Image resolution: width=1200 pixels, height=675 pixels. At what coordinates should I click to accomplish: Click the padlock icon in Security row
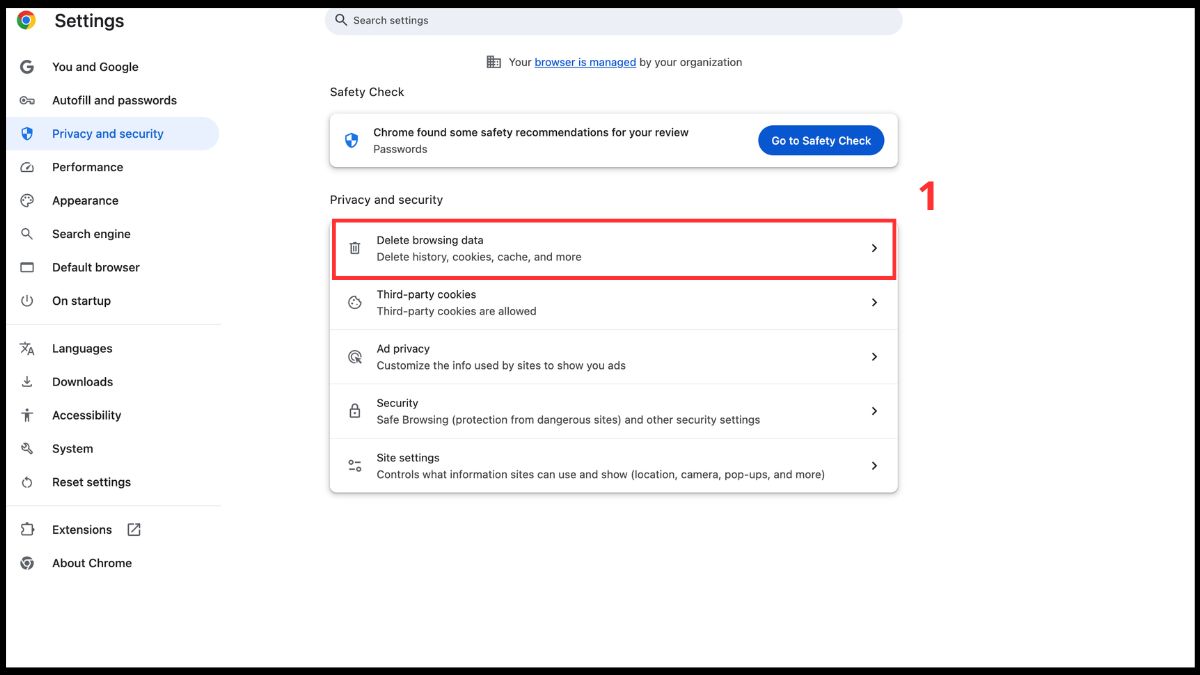[354, 411]
